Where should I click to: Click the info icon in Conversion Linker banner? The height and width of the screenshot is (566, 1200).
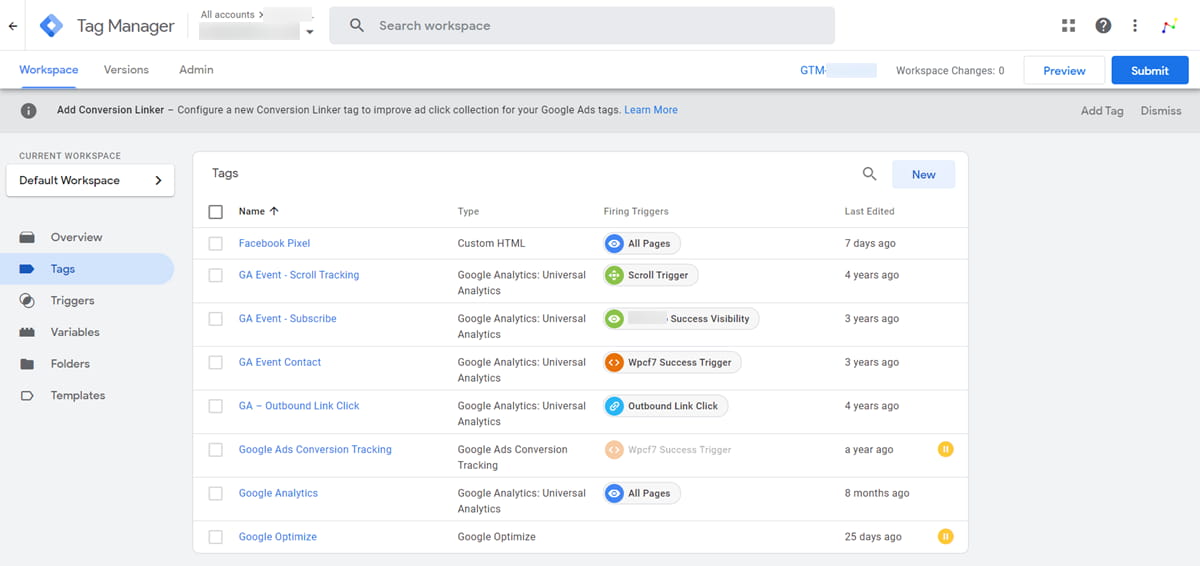coord(28,111)
